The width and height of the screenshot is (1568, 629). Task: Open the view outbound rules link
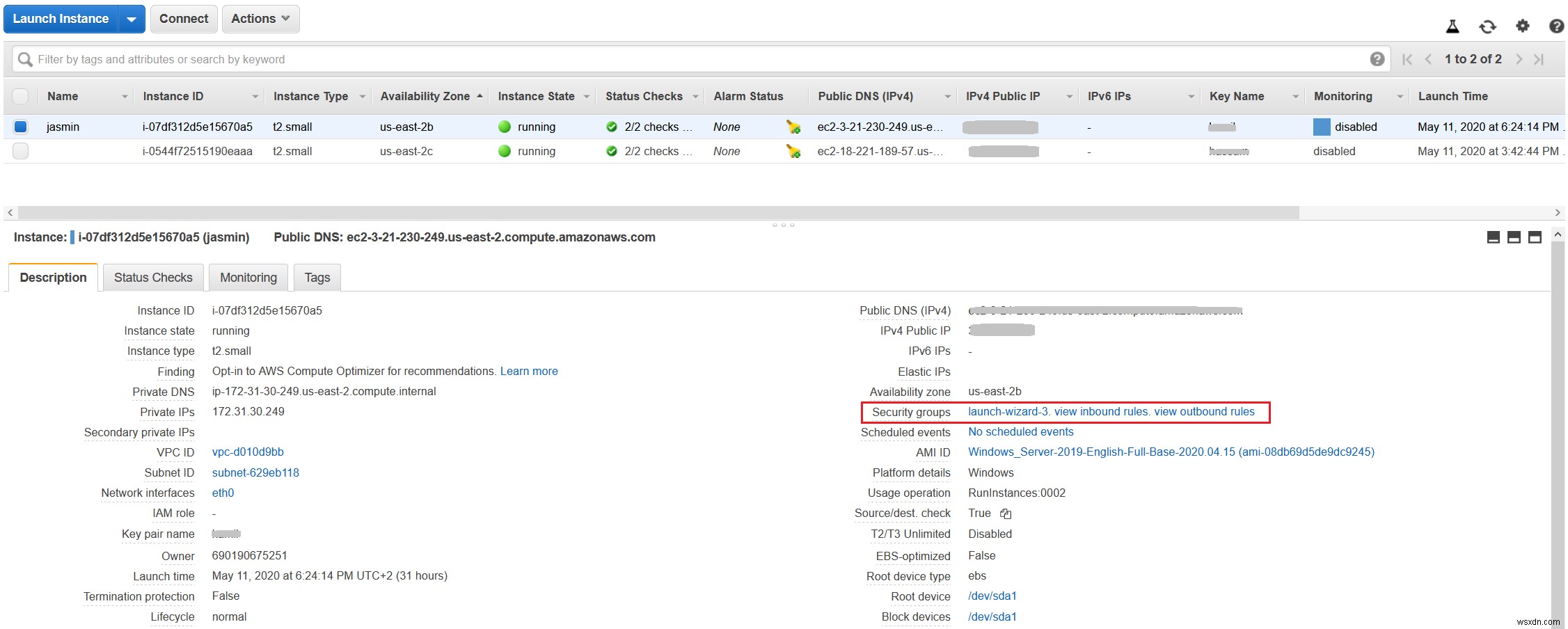point(1204,412)
